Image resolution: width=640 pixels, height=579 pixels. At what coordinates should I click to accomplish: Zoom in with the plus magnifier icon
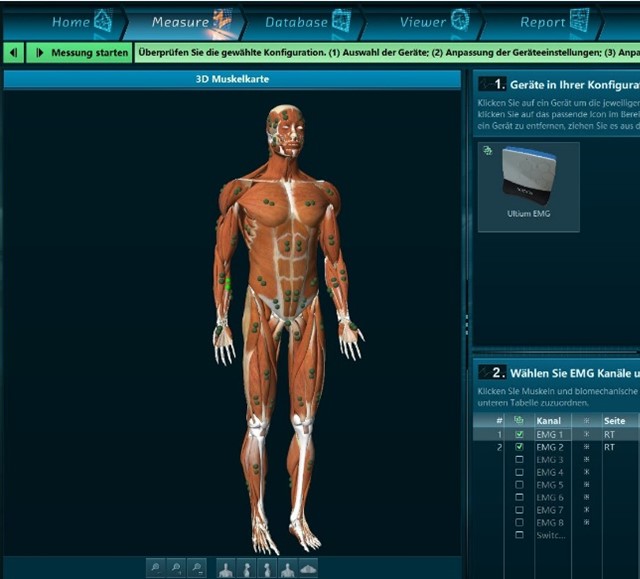point(176,568)
